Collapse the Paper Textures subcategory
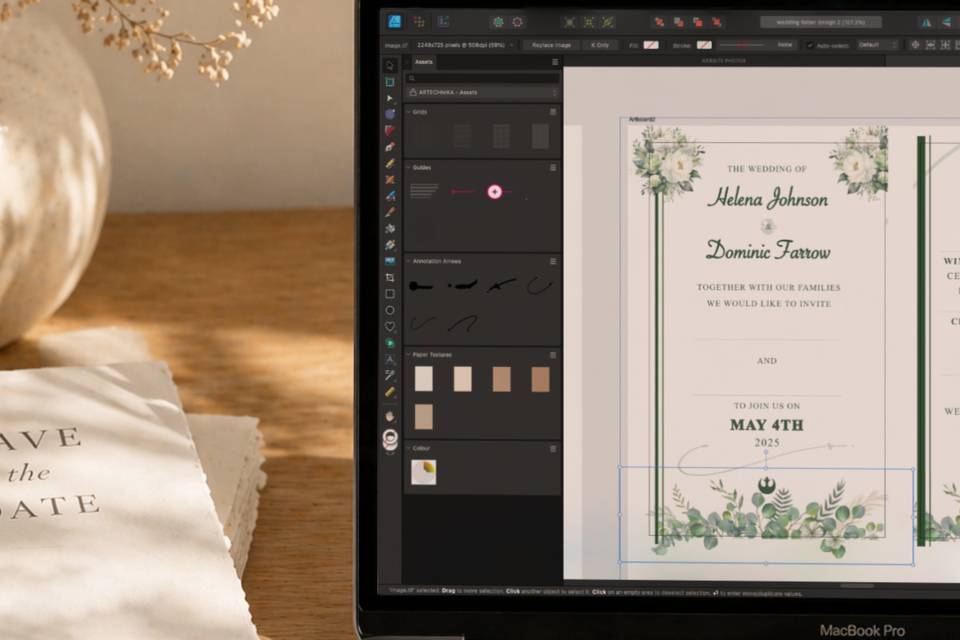Screen dimensions: 960x640 pos(408,355)
